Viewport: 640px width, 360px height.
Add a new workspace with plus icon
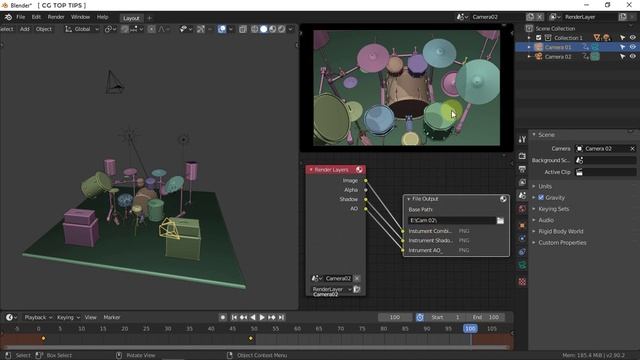tap(149, 18)
